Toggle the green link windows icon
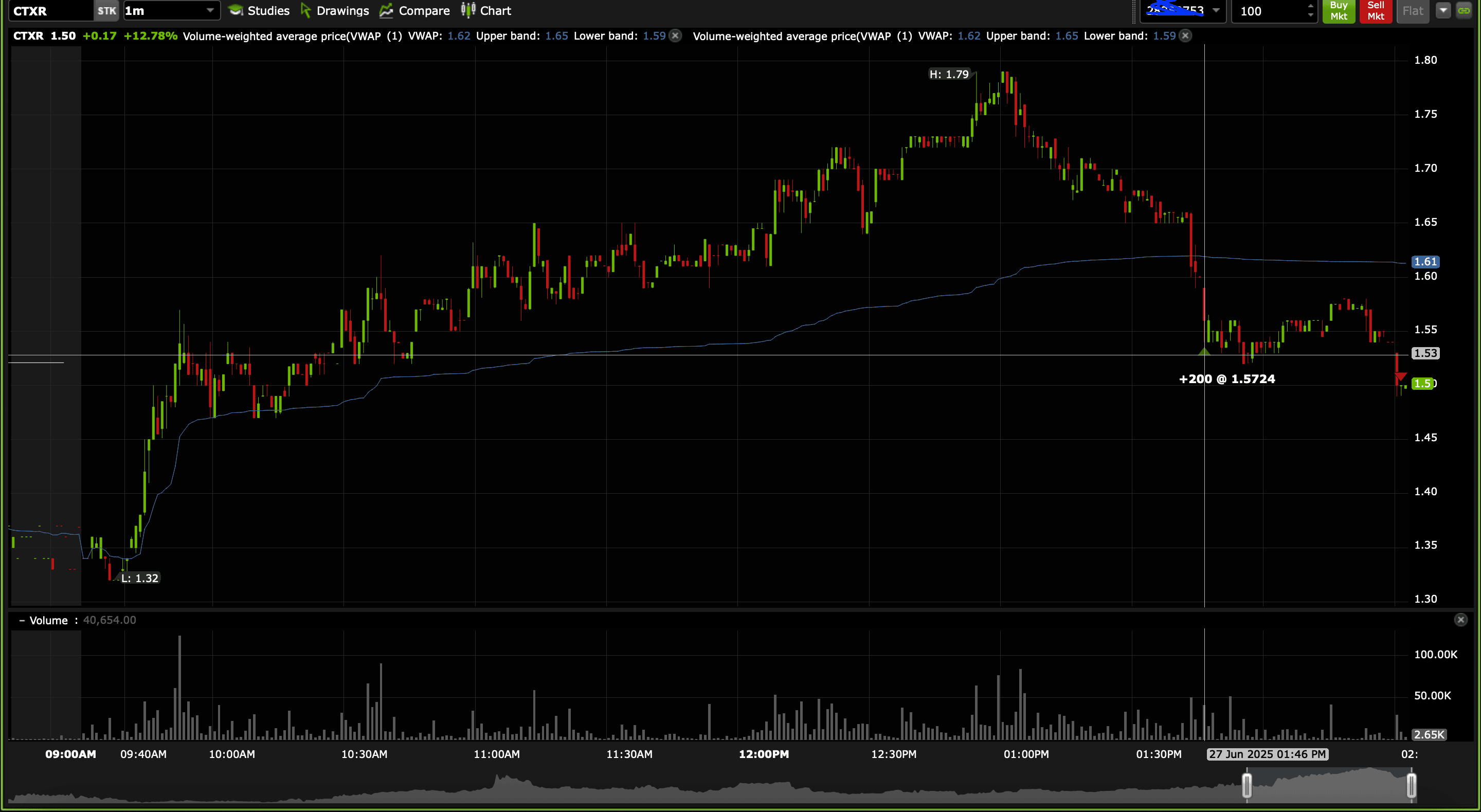 (x=1464, y=10)
